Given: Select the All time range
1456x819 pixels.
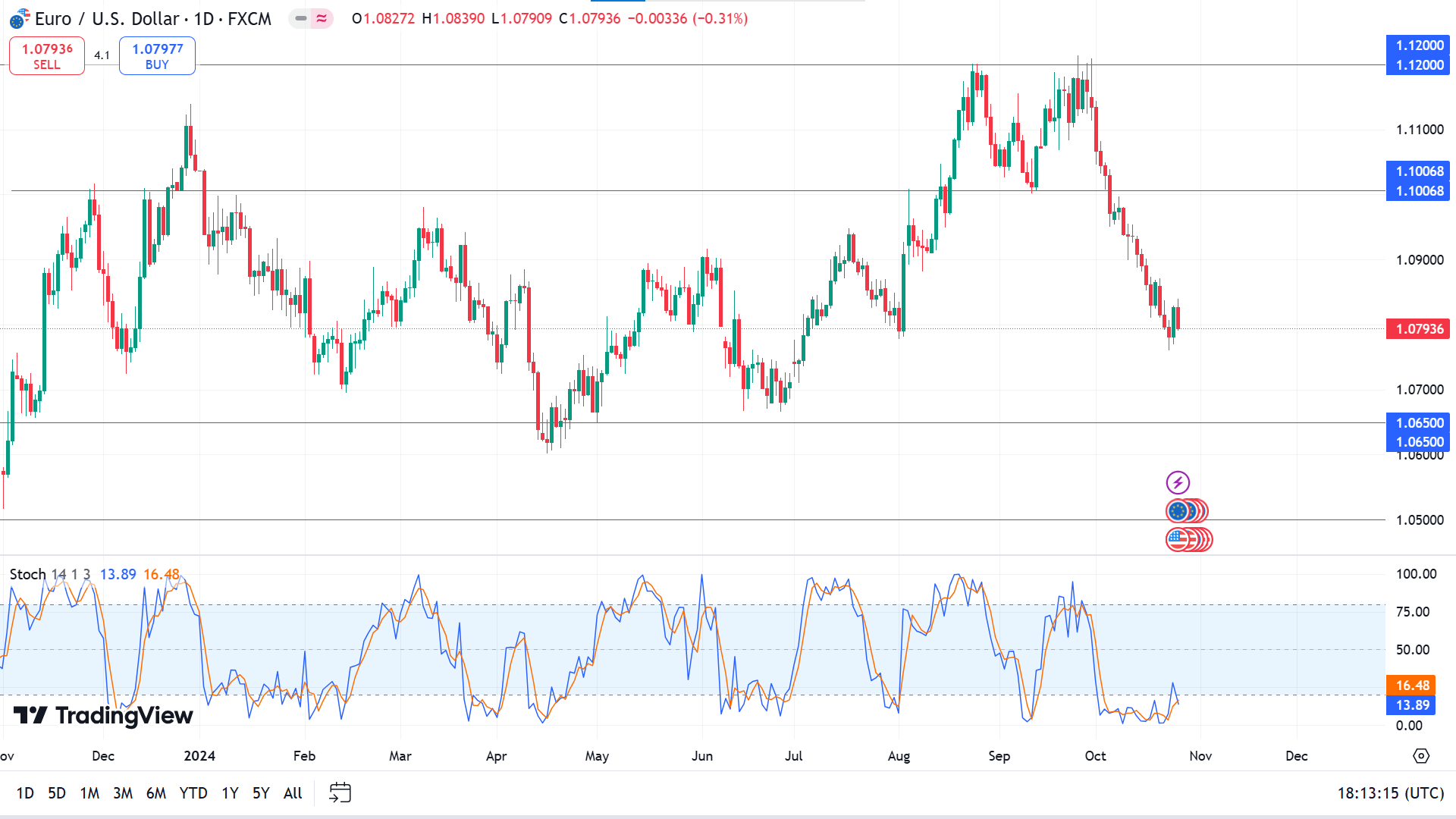Looking at the screenshot, I should pyautogui.click(x=293, y=793).
